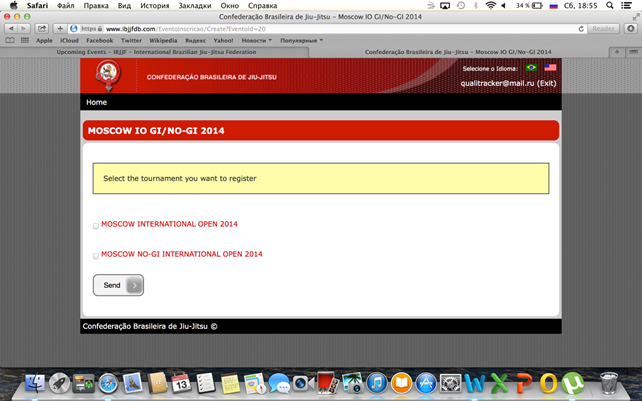Switch to the Upcoming Events IBJJF tab

(156, 52)
